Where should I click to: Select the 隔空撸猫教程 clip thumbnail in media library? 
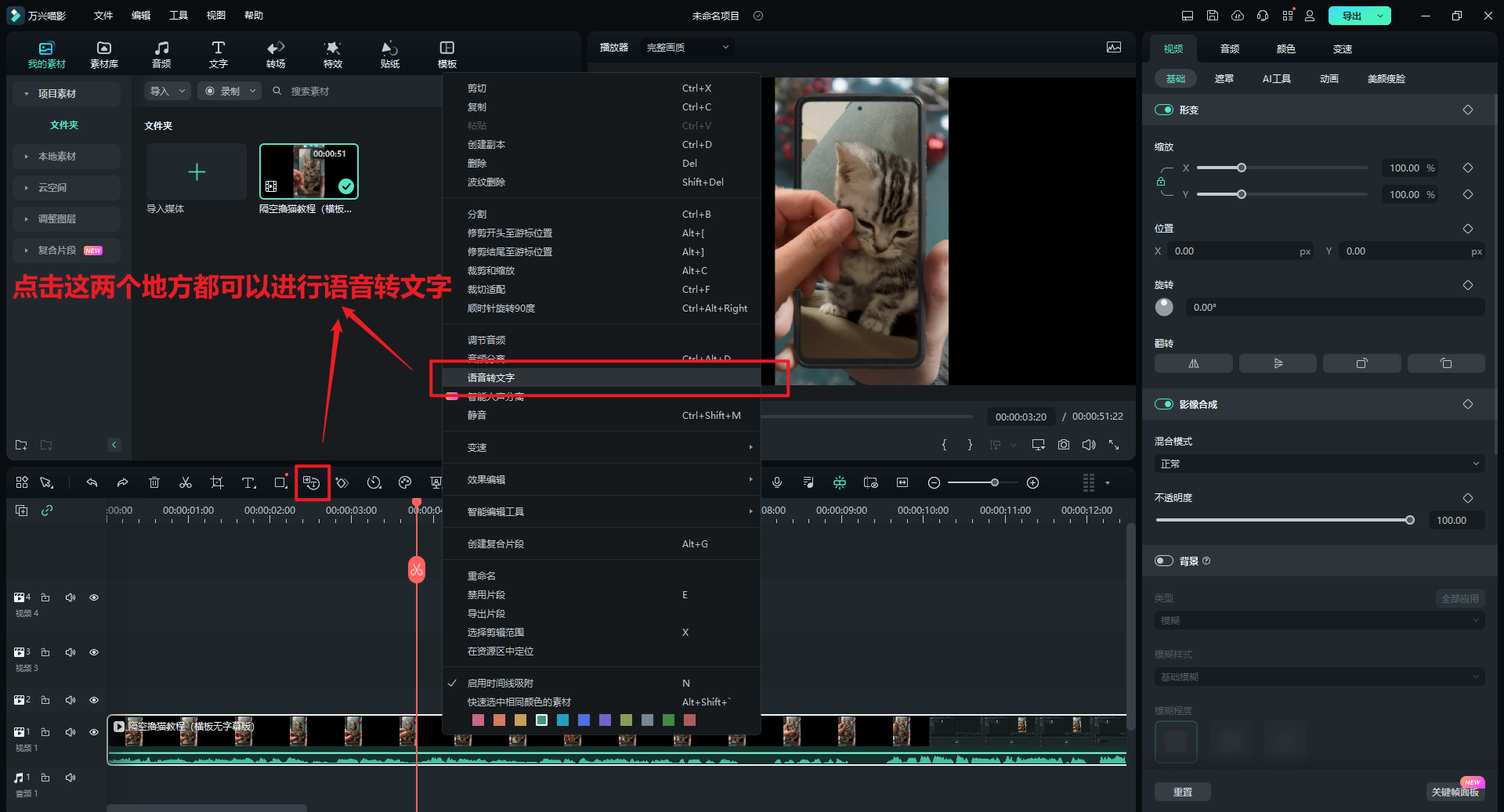point(308,171)
